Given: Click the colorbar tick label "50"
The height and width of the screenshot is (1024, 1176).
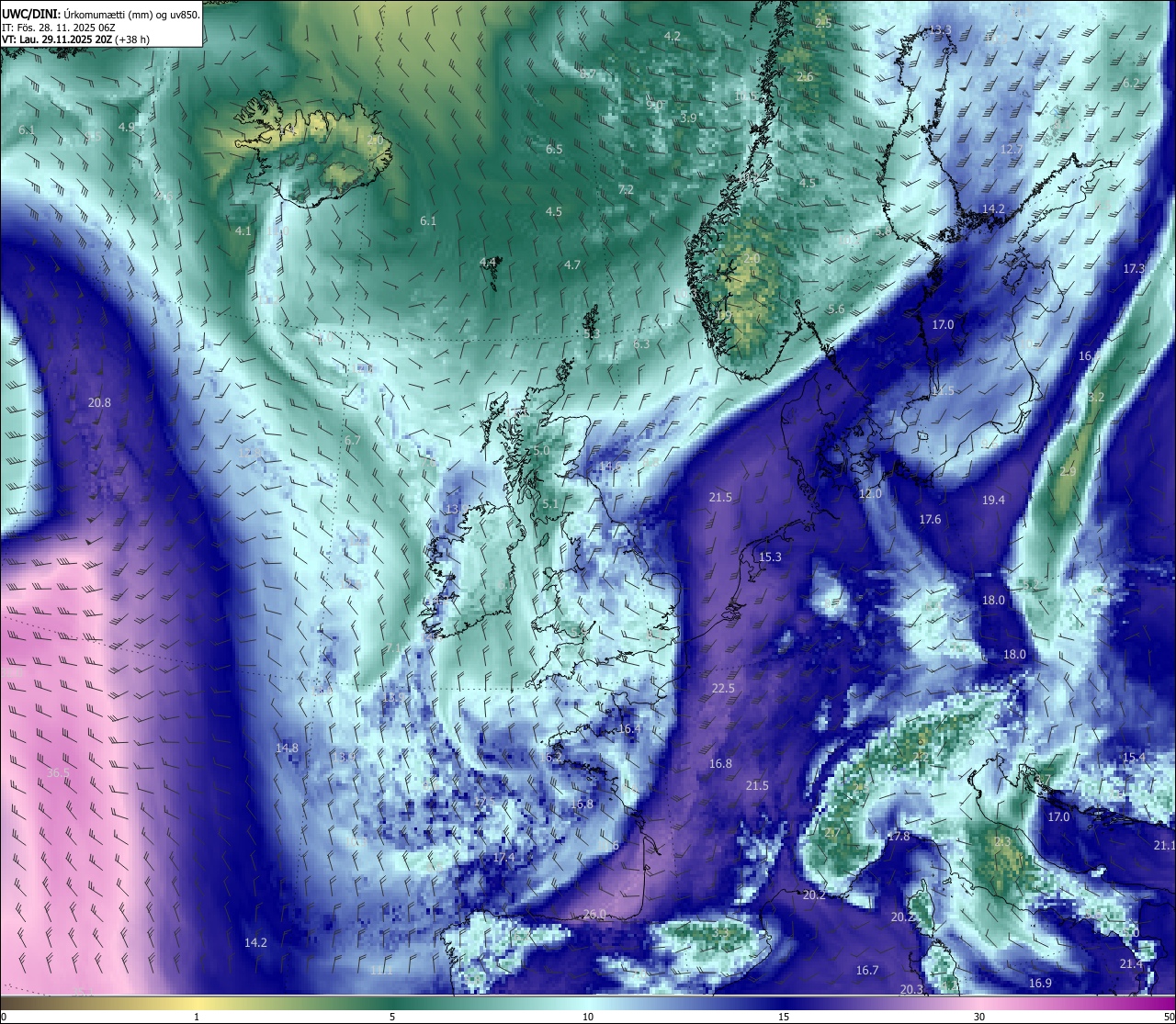Looking at the screenshot, I should click(x=1169, y=1017).
